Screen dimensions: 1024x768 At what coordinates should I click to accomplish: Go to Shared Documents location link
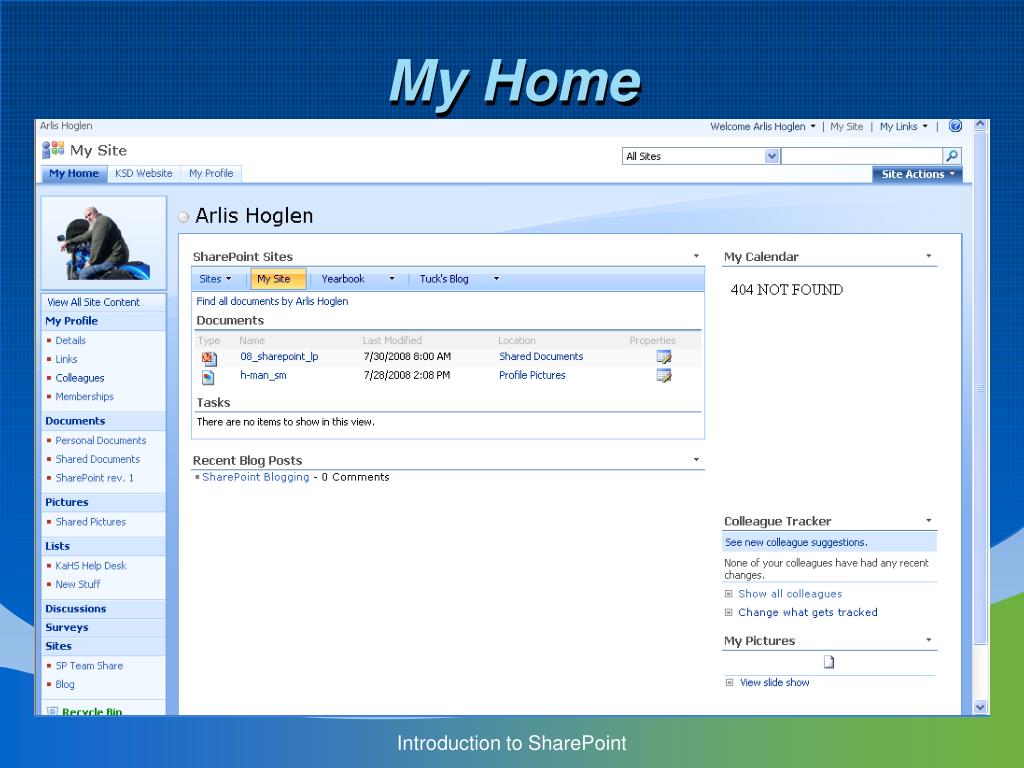click(x=541, y=357)
